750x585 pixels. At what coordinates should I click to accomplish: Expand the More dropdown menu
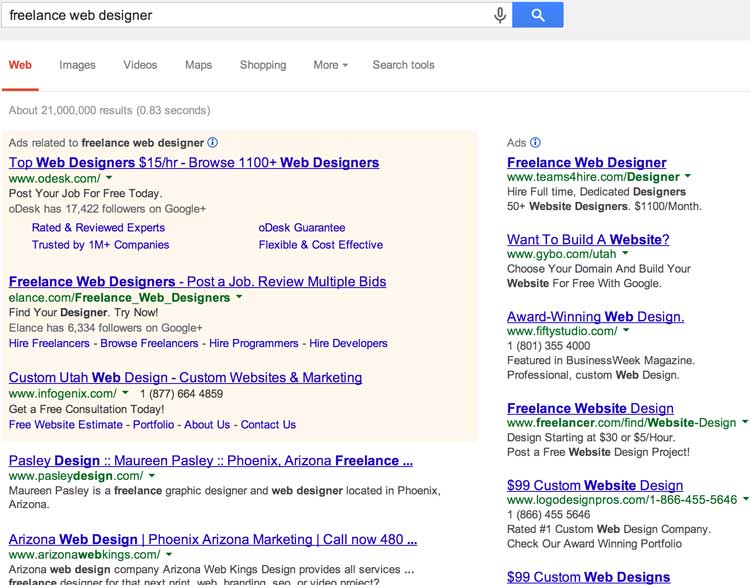click(330, 65)
